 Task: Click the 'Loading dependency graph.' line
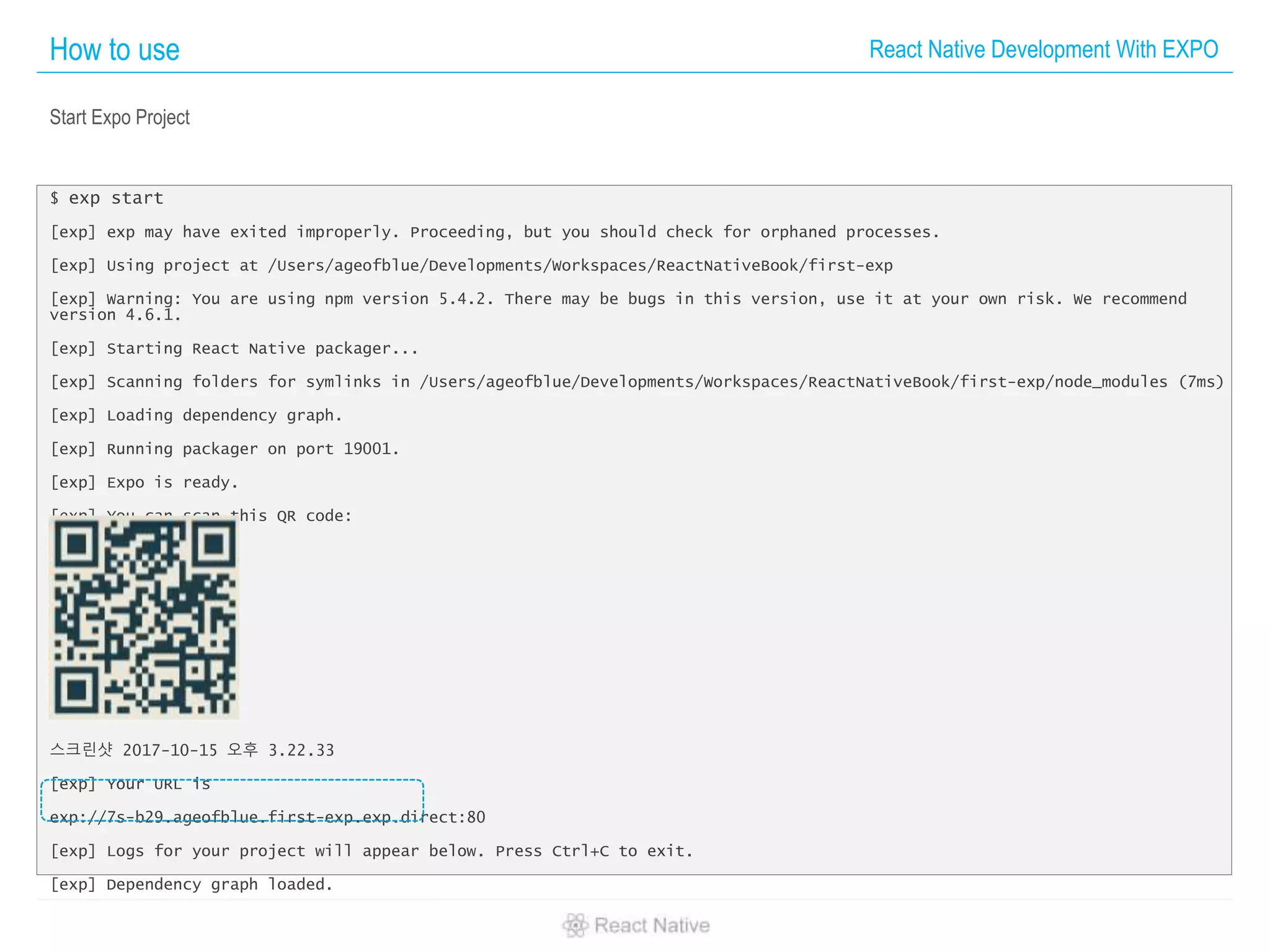click(196, 416)
